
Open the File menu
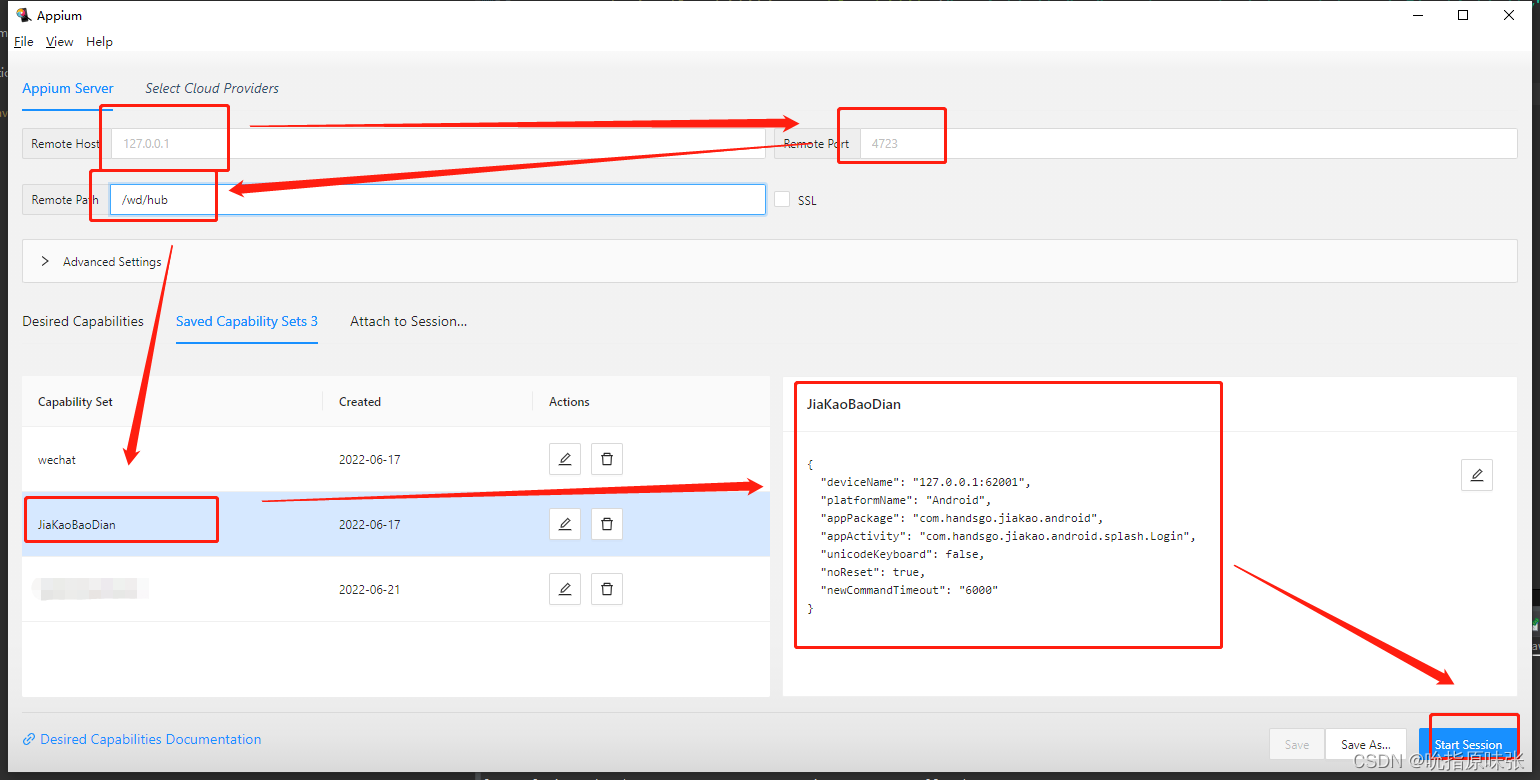pyautogui.click(x=24, y=42)
